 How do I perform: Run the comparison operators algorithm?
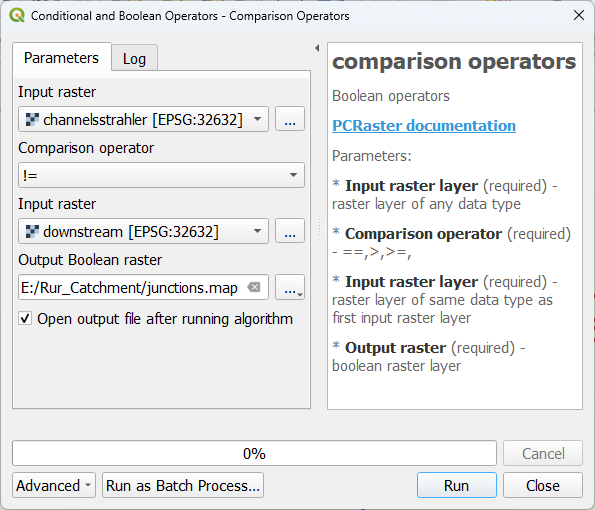point(457,485)
